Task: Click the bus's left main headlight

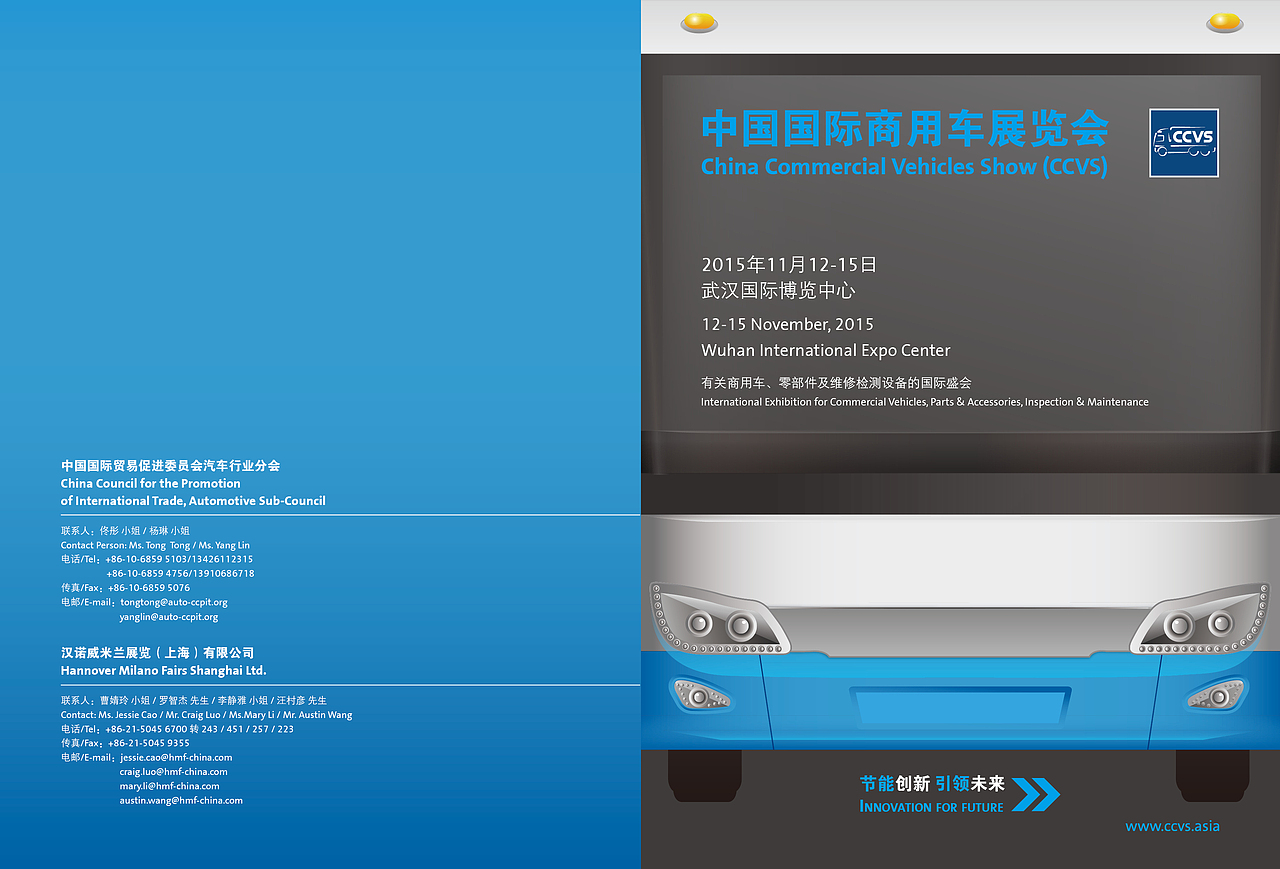Action: [x=720, y=620]
